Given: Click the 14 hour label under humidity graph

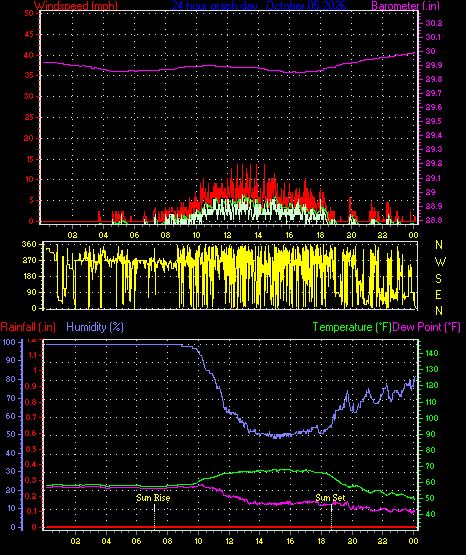Looking at the screenshot, I should [259, 541].
